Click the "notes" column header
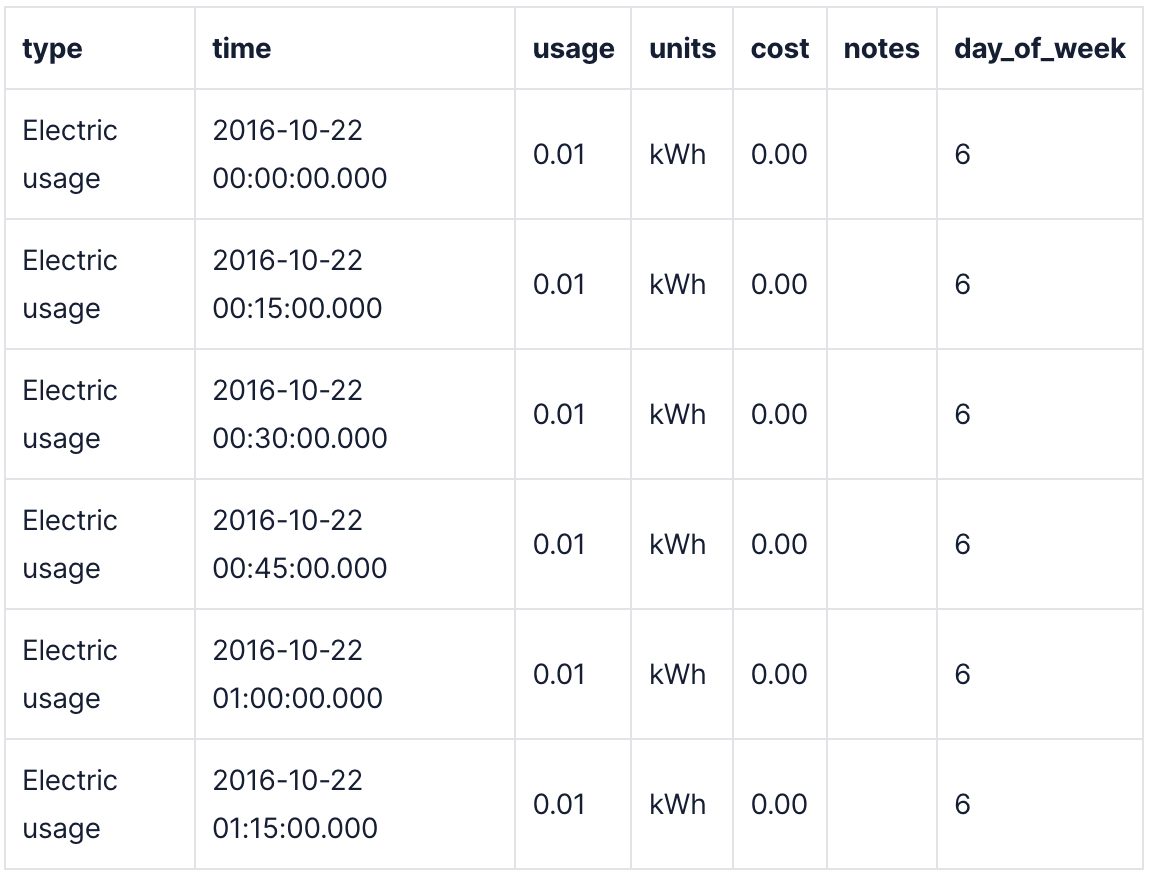This screenshot has height=876, width=1150. (x=881, y=48)
